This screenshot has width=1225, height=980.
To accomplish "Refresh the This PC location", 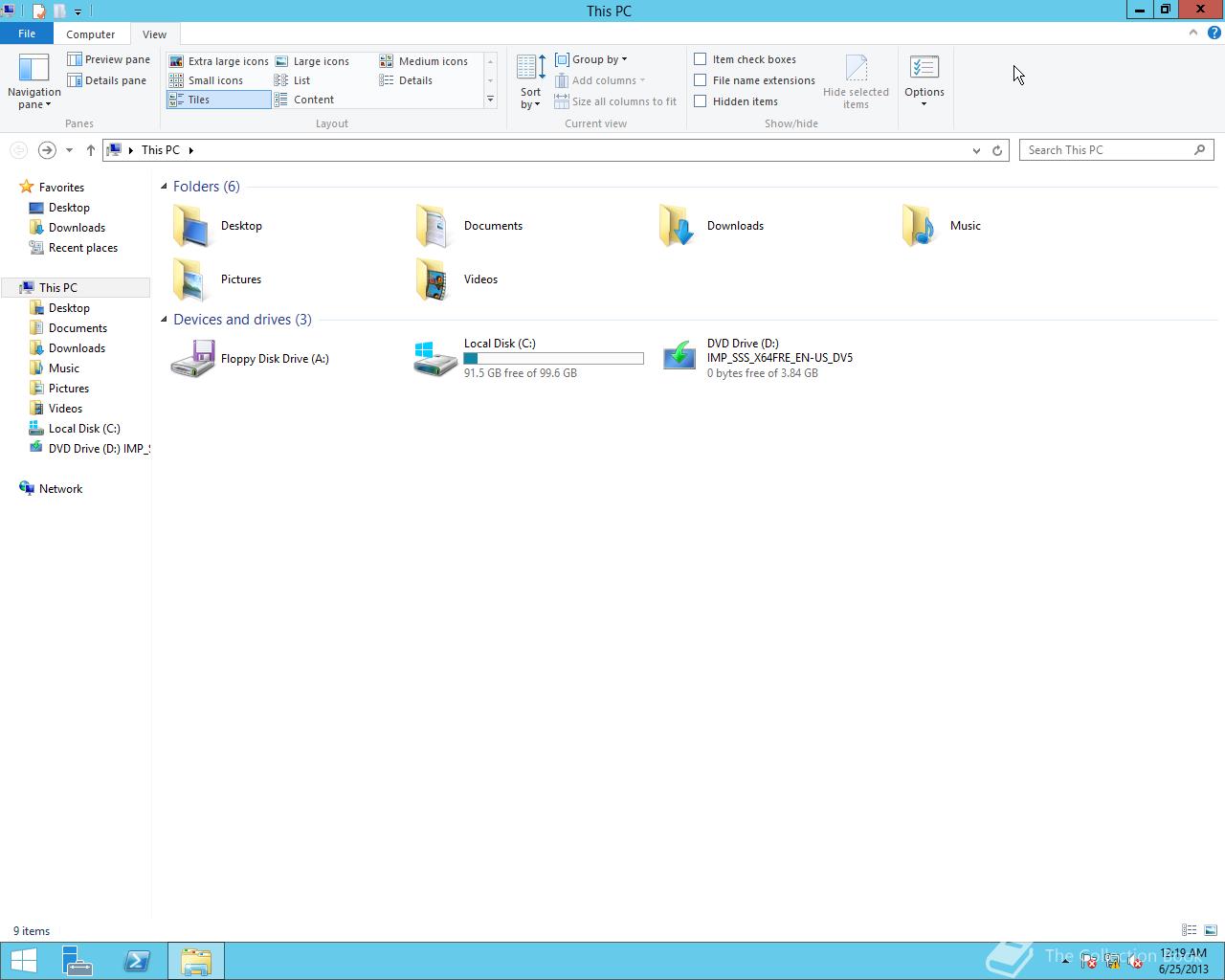I will coord(997,150).
